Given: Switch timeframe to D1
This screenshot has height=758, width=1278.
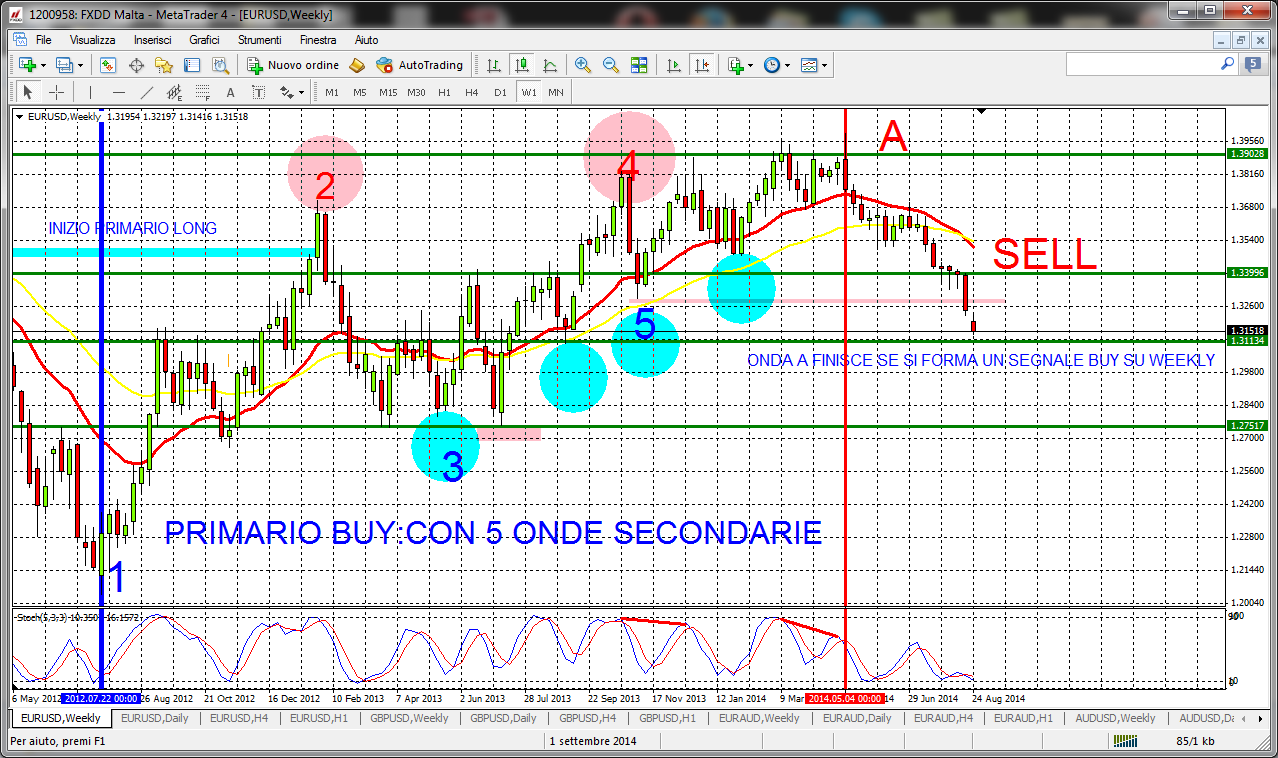Looking at the screenshot, I should [500, 92].
